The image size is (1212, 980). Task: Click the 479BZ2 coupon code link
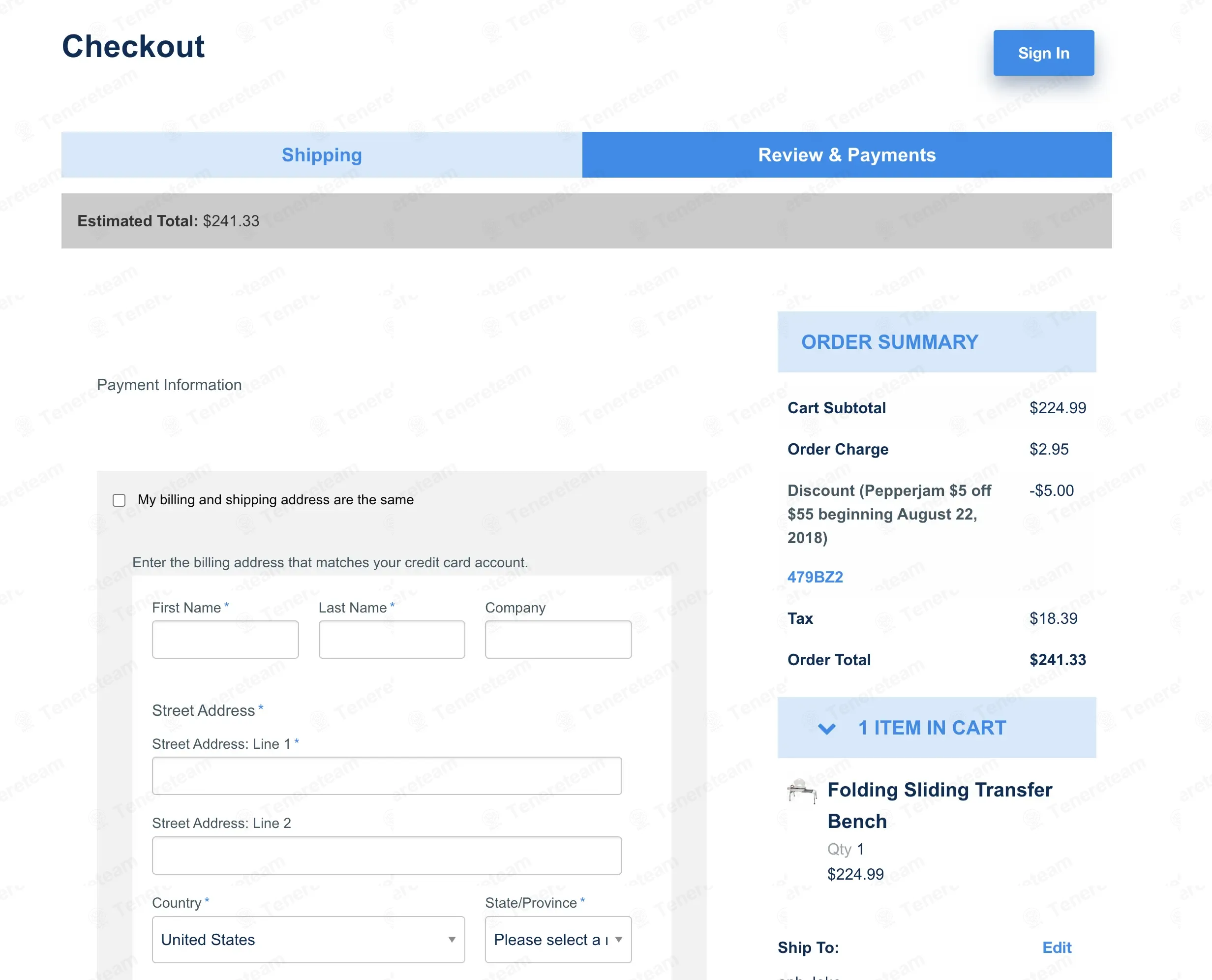pyautogui.click(x=815, y=577)
